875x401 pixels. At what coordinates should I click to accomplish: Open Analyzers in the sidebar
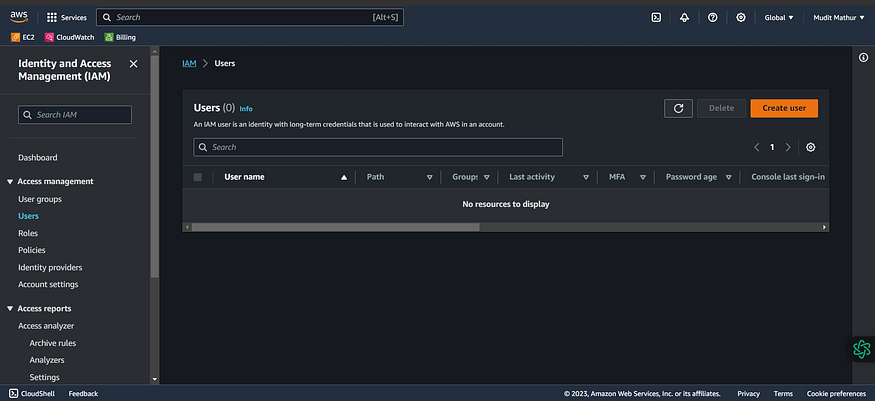click(x=47, y=360)
